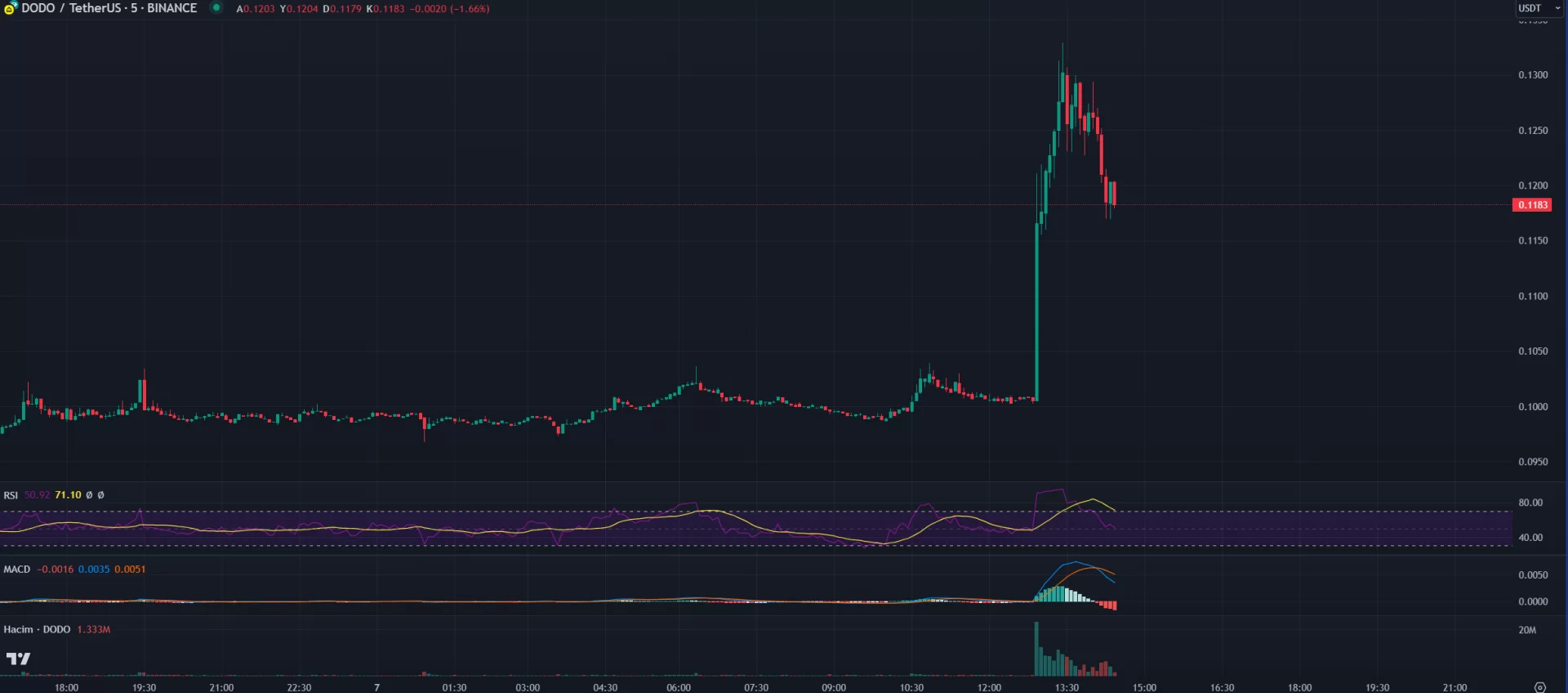This screenshot has height=693, width=1568.
Task: Open chart settings hexagon gear icon
Action: [1539, 687]
